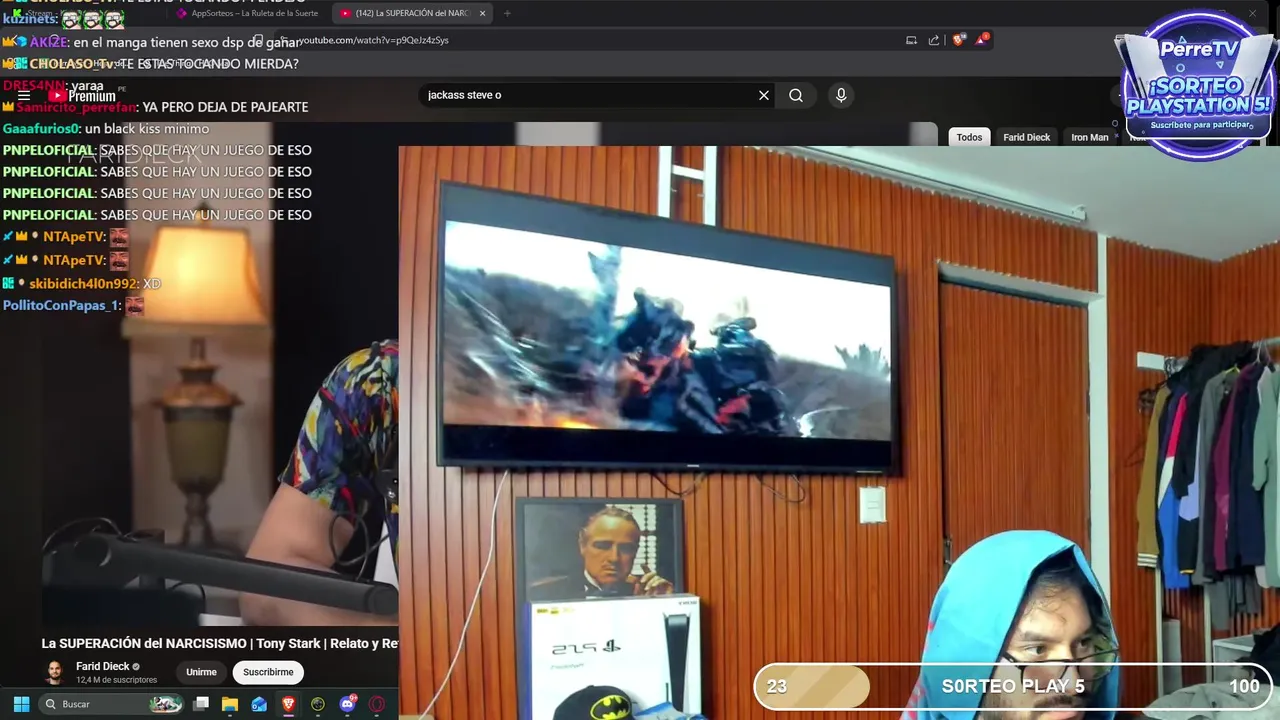
Task: Close the La SUPERACIÓN YouTube tab
Action: pyautogui.click(x=482, y=13)
